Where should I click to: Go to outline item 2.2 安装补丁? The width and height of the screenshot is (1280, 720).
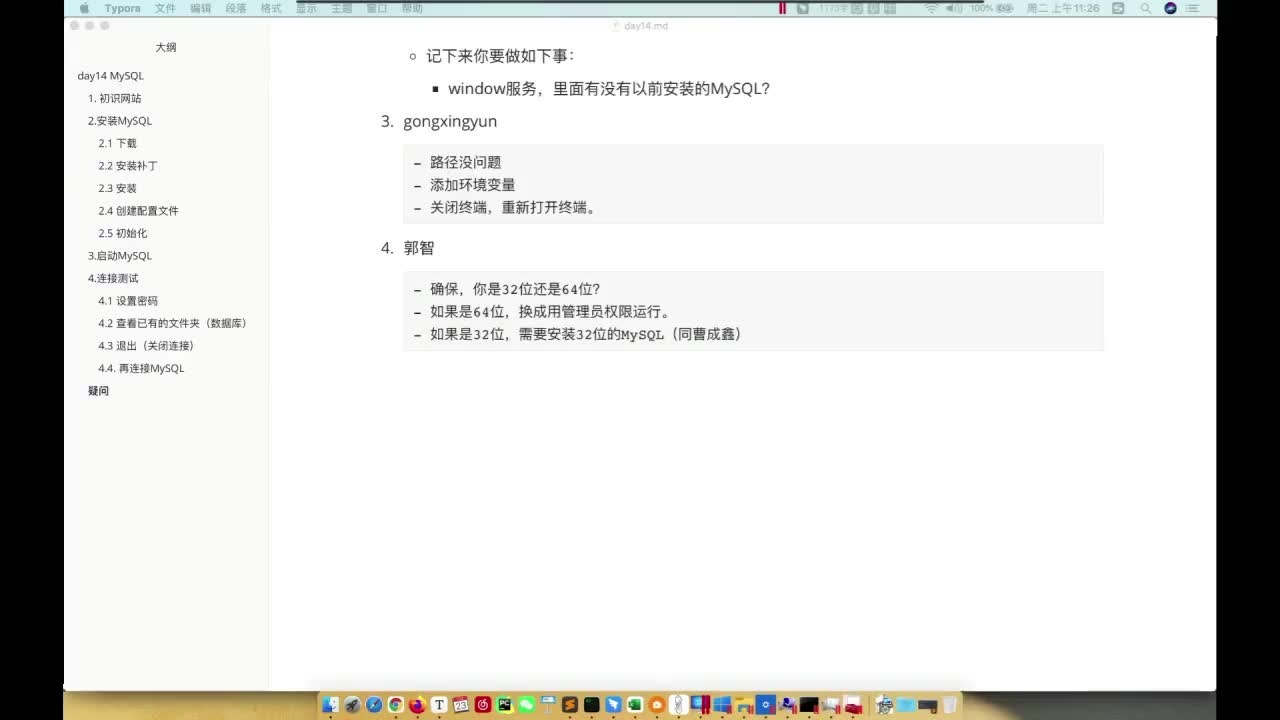tap(128, 166)
